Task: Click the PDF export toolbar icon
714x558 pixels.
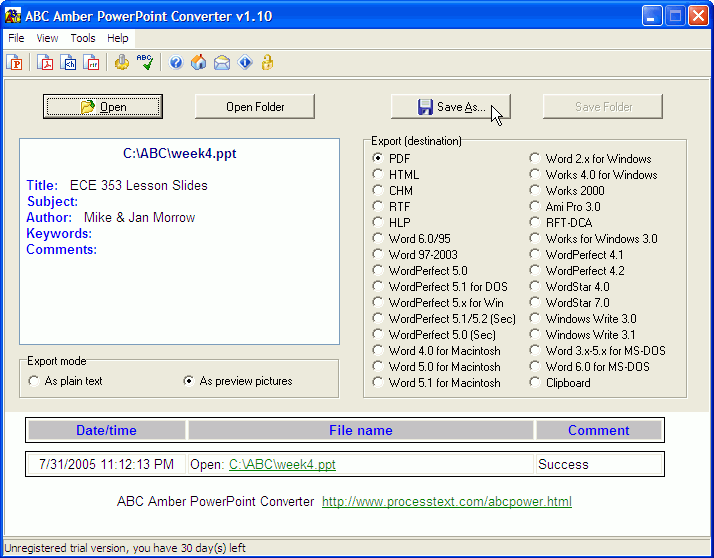Action: point(46,63)
